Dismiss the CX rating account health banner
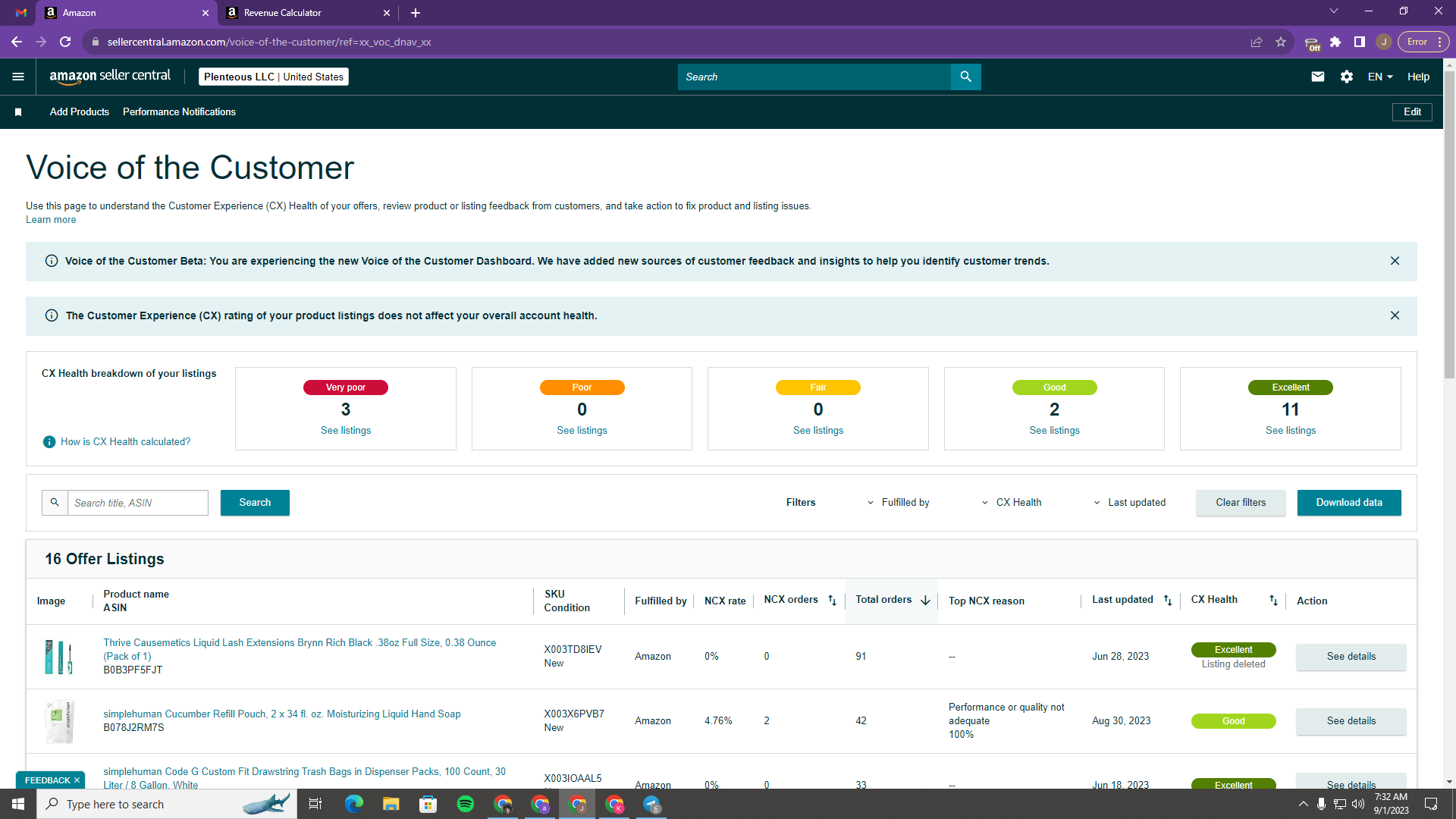This screenshot has width=1456, height=819. [x=1395, y=315]
